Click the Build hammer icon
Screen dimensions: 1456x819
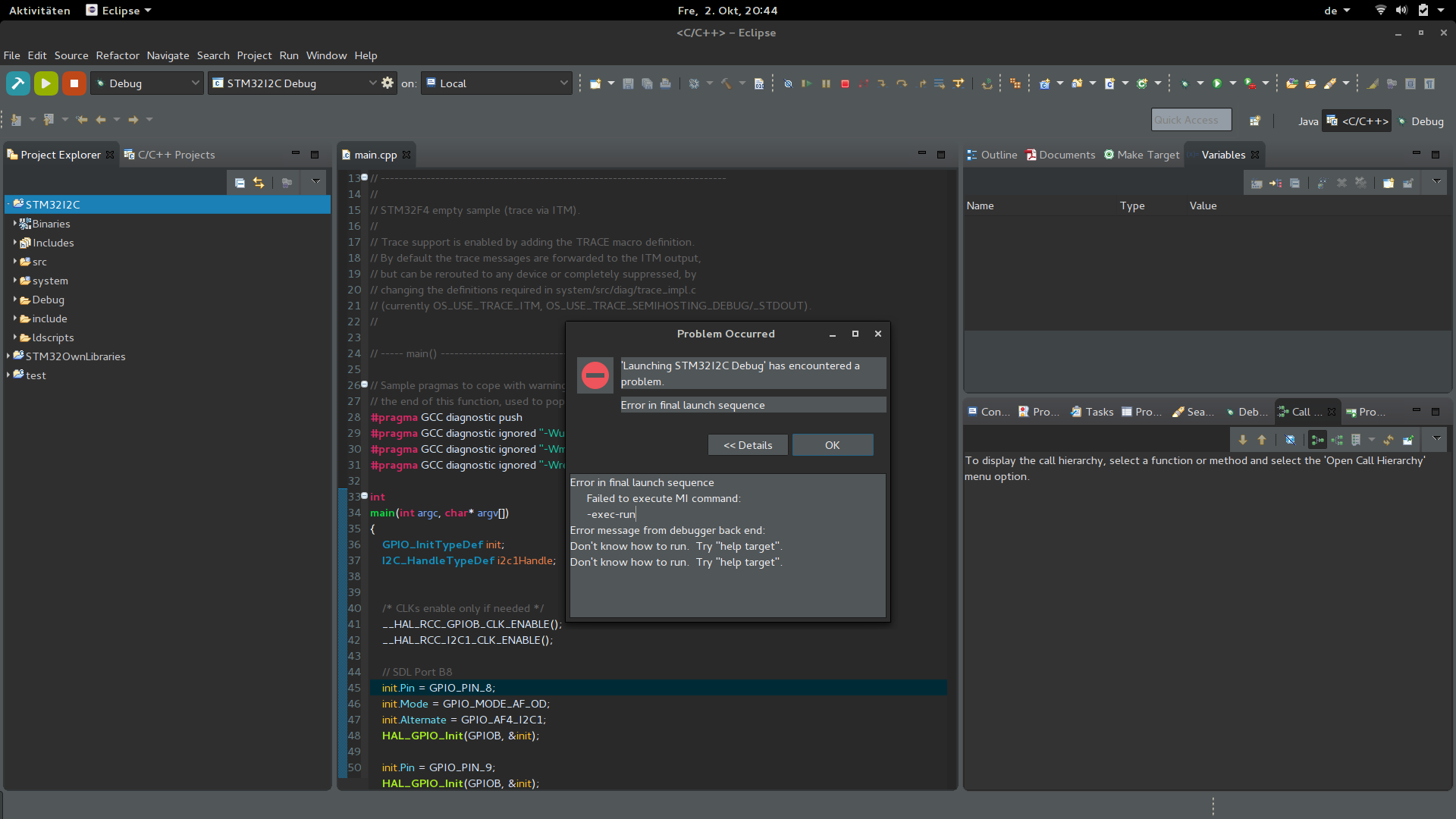click(18, 83)
